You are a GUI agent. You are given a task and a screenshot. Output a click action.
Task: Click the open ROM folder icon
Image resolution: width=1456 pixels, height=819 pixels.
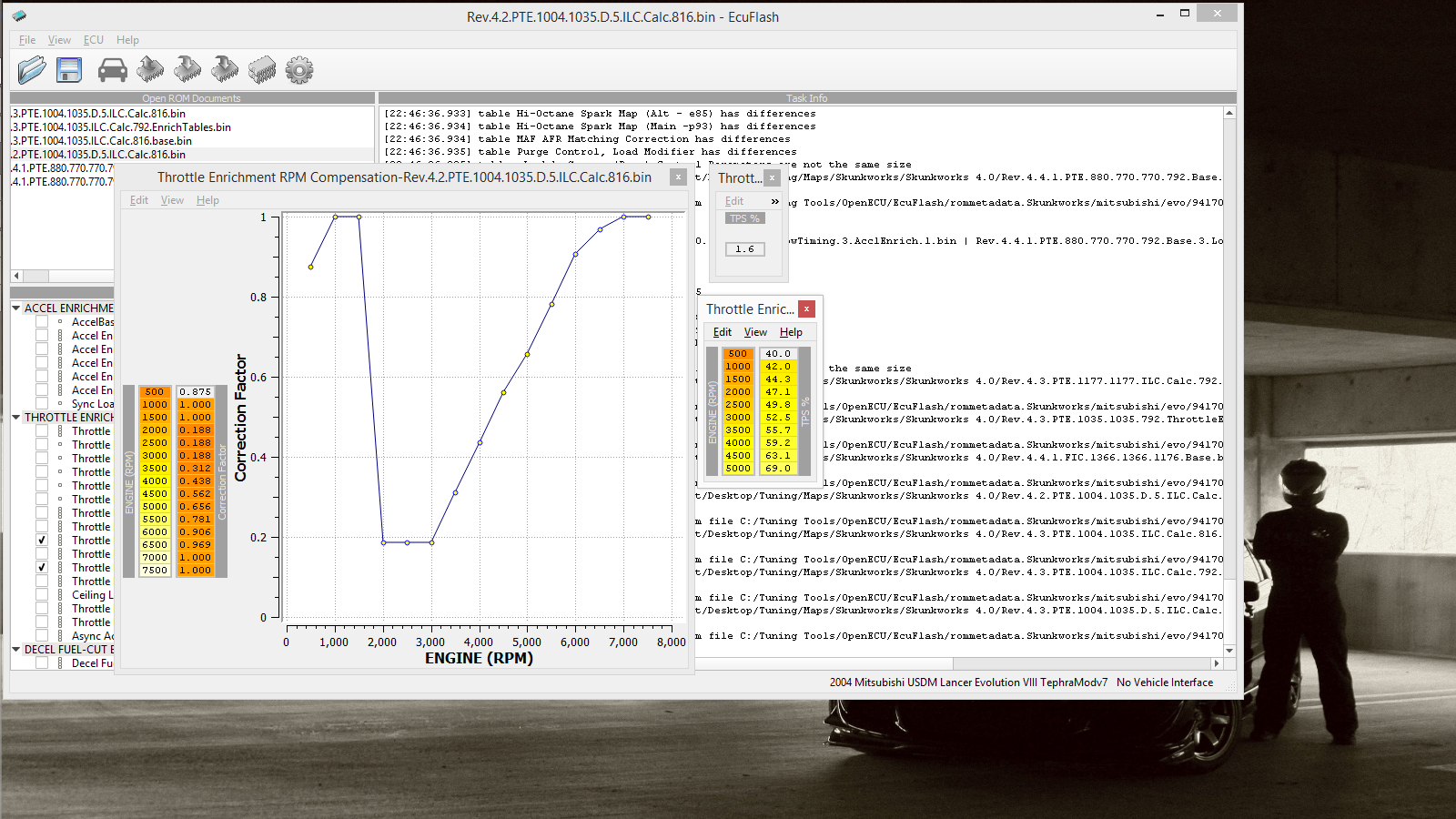pos(31,70)
